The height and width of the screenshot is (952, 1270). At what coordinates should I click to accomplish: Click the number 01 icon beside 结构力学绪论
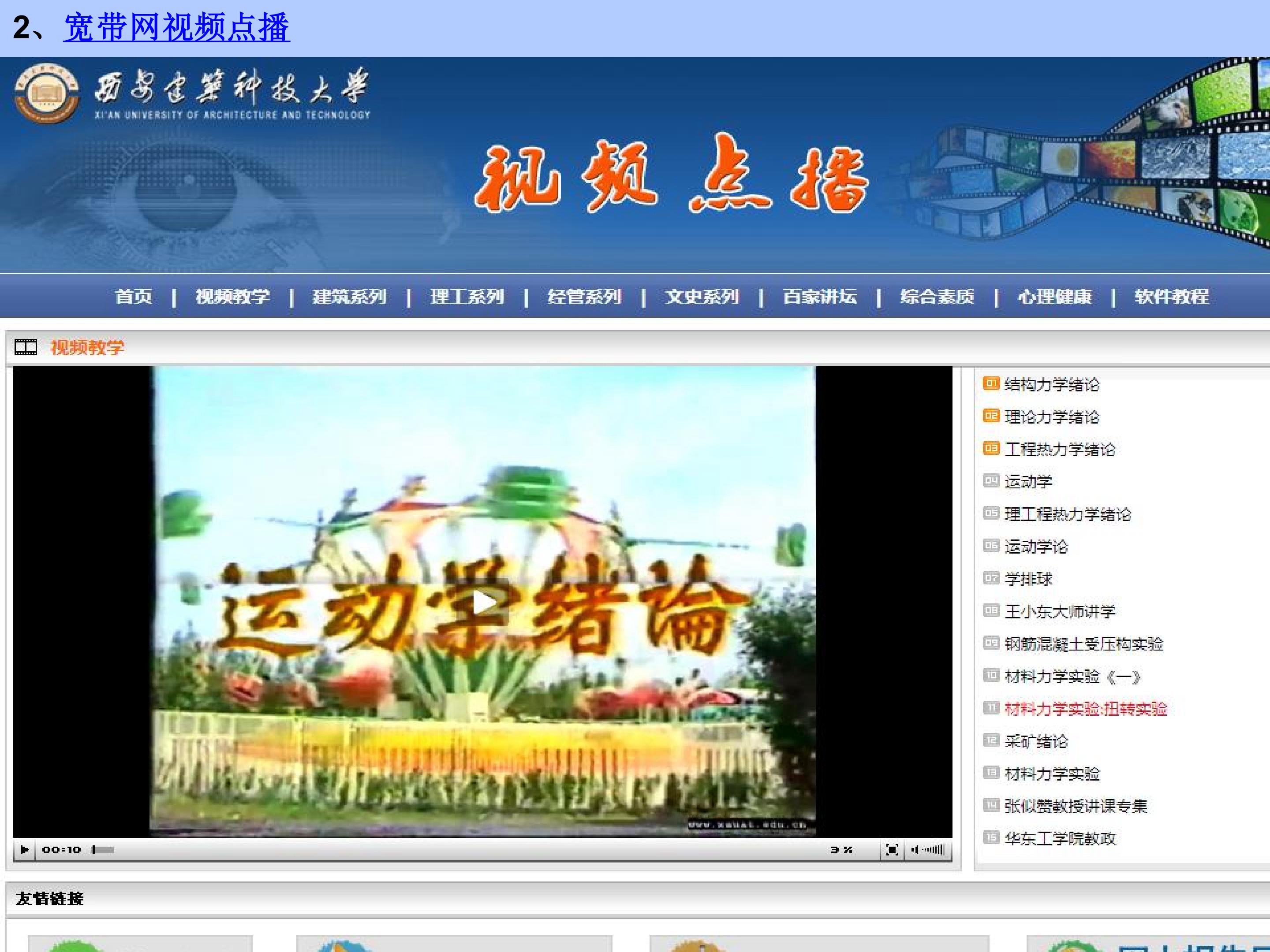[991, 383]
